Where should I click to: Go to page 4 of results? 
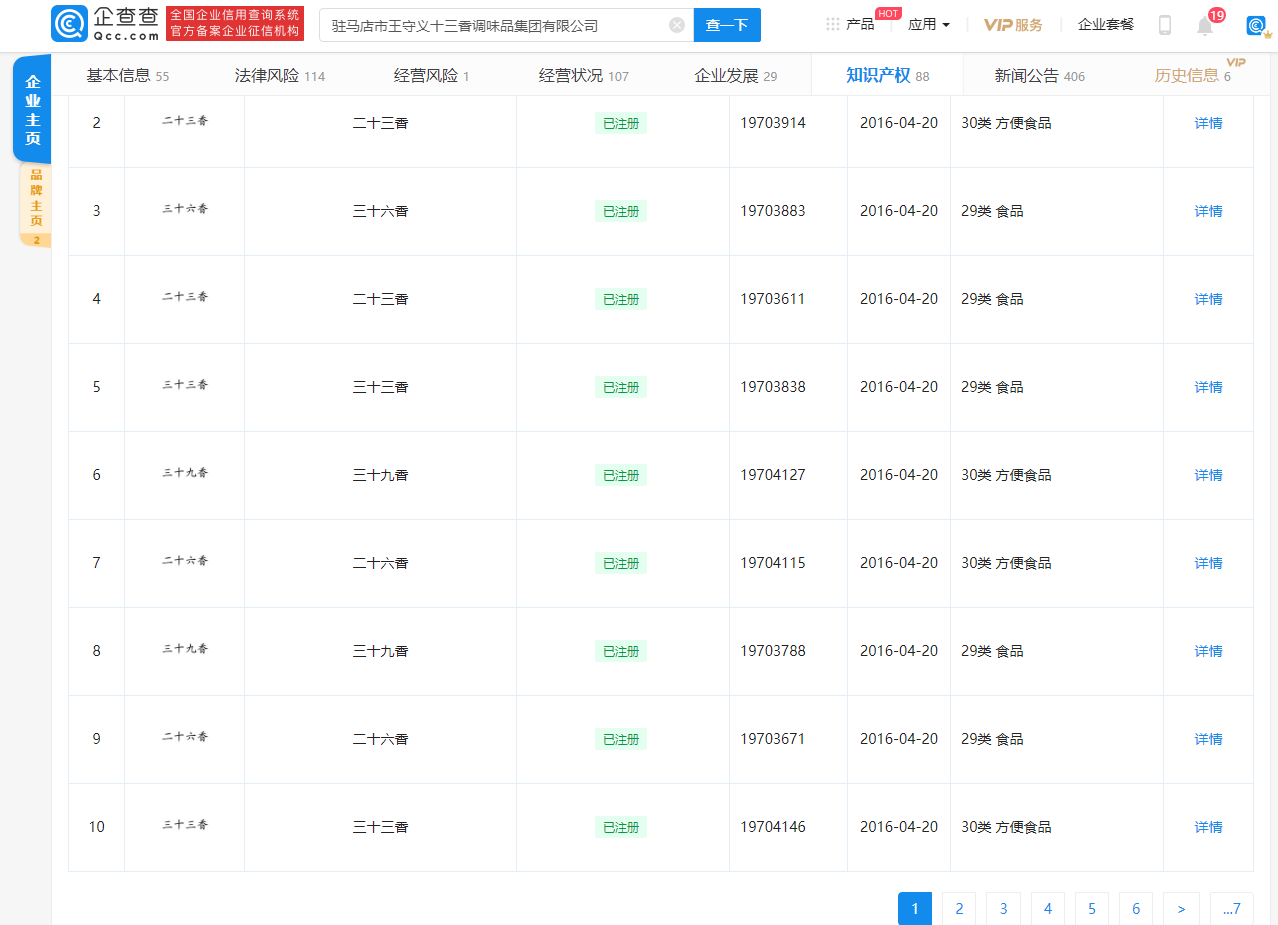coord(1047,908)
